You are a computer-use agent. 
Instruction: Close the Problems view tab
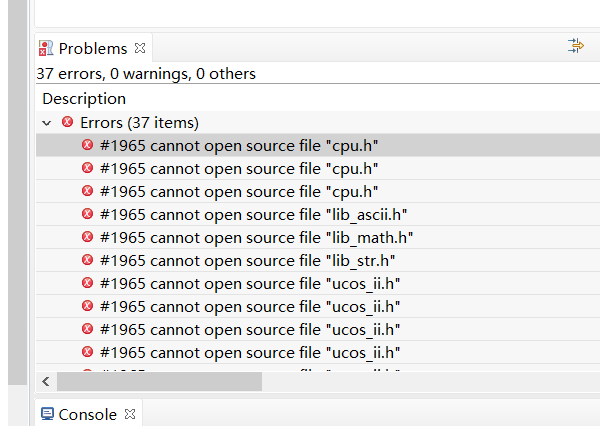[x=140, y=48]
